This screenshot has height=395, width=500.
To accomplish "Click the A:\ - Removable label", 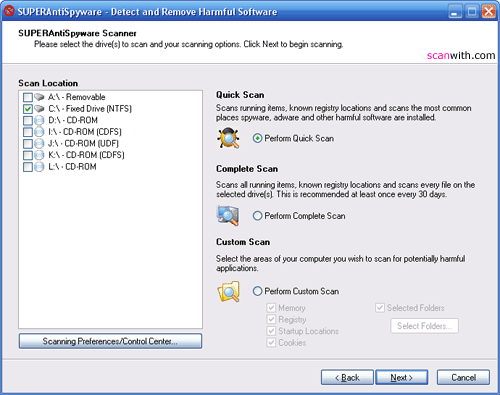I will point(77,97).
